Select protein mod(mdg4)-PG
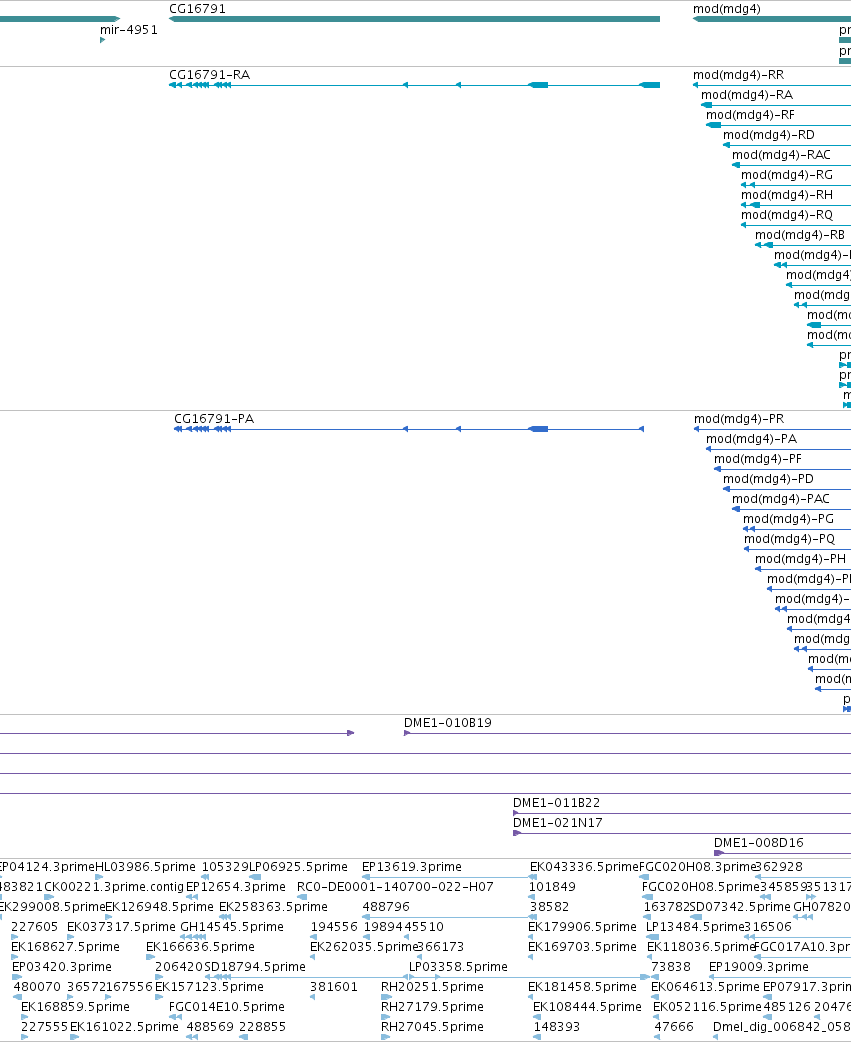 point(789,518)
